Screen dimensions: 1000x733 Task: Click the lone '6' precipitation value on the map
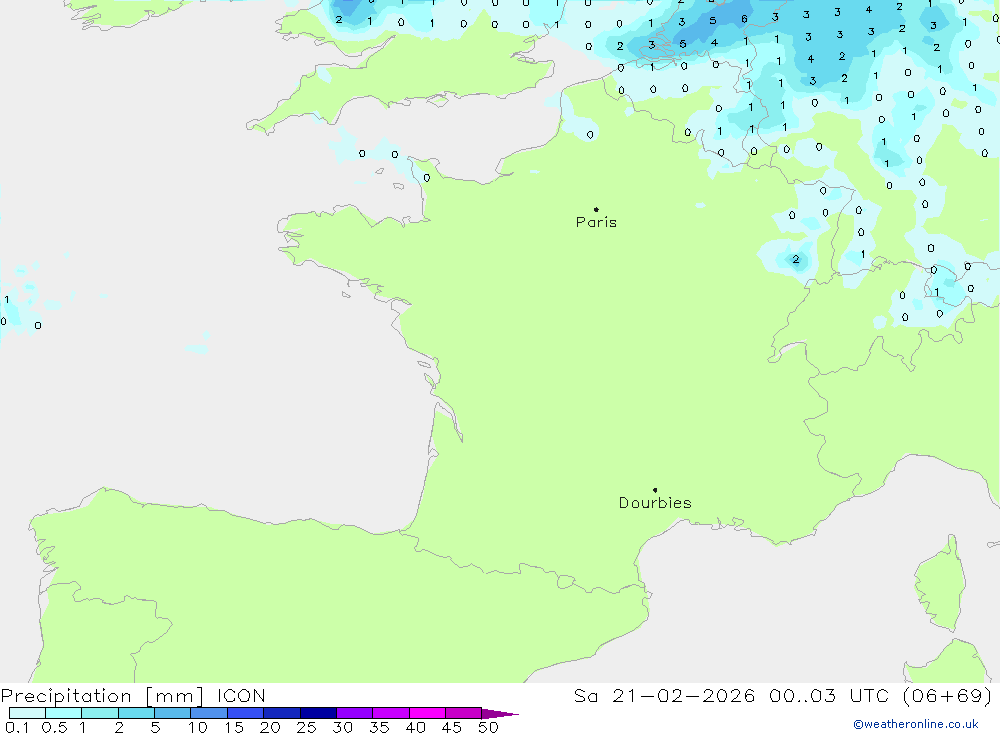click(744, 19)
